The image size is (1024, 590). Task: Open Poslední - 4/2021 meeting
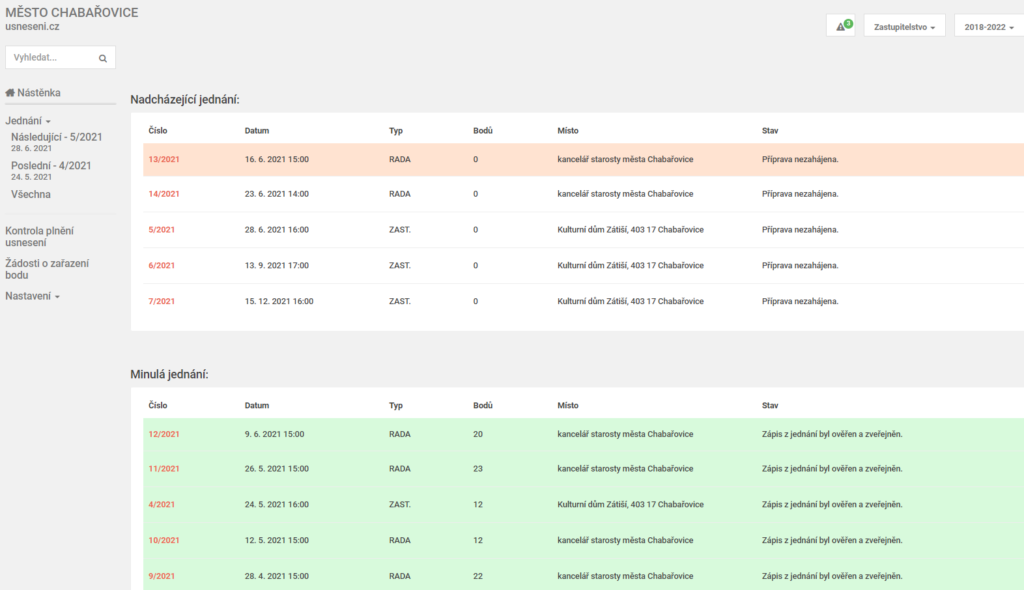[x=51, y=166]
